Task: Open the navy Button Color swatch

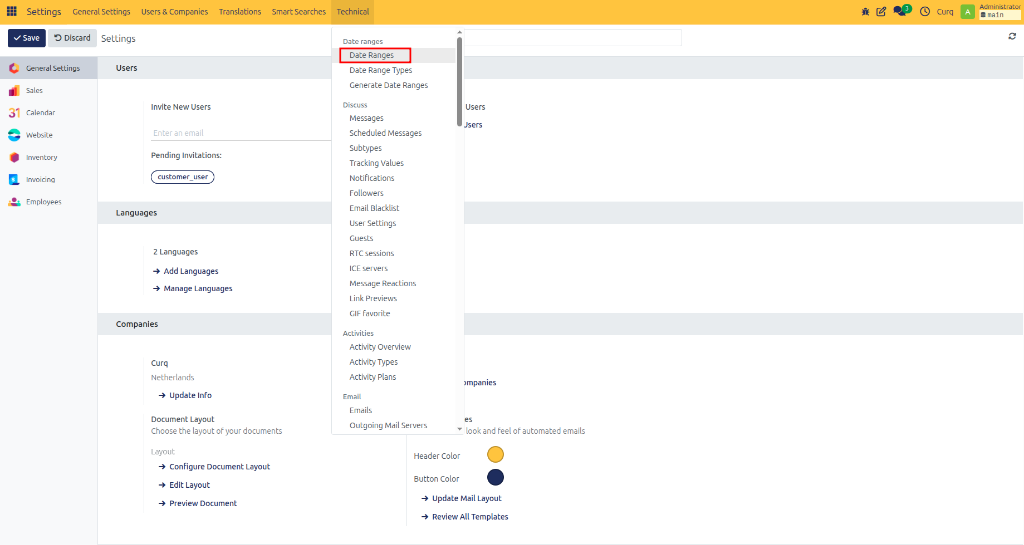Action: pyautogui.click(x=496, y=478)
